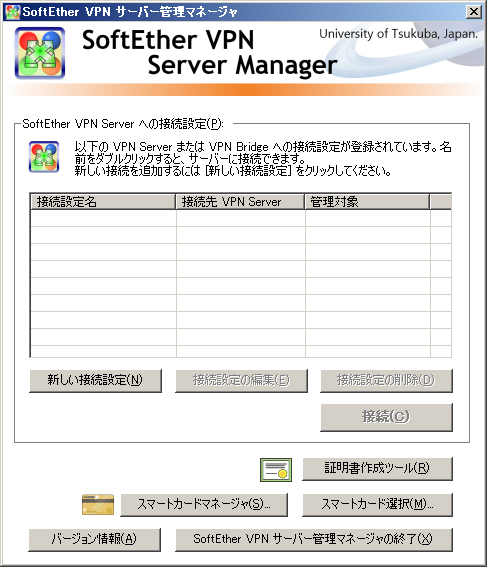Click the 接続(C) connect button
The width and height of the screenshot is (487, 567).
[x=386, y=417]
